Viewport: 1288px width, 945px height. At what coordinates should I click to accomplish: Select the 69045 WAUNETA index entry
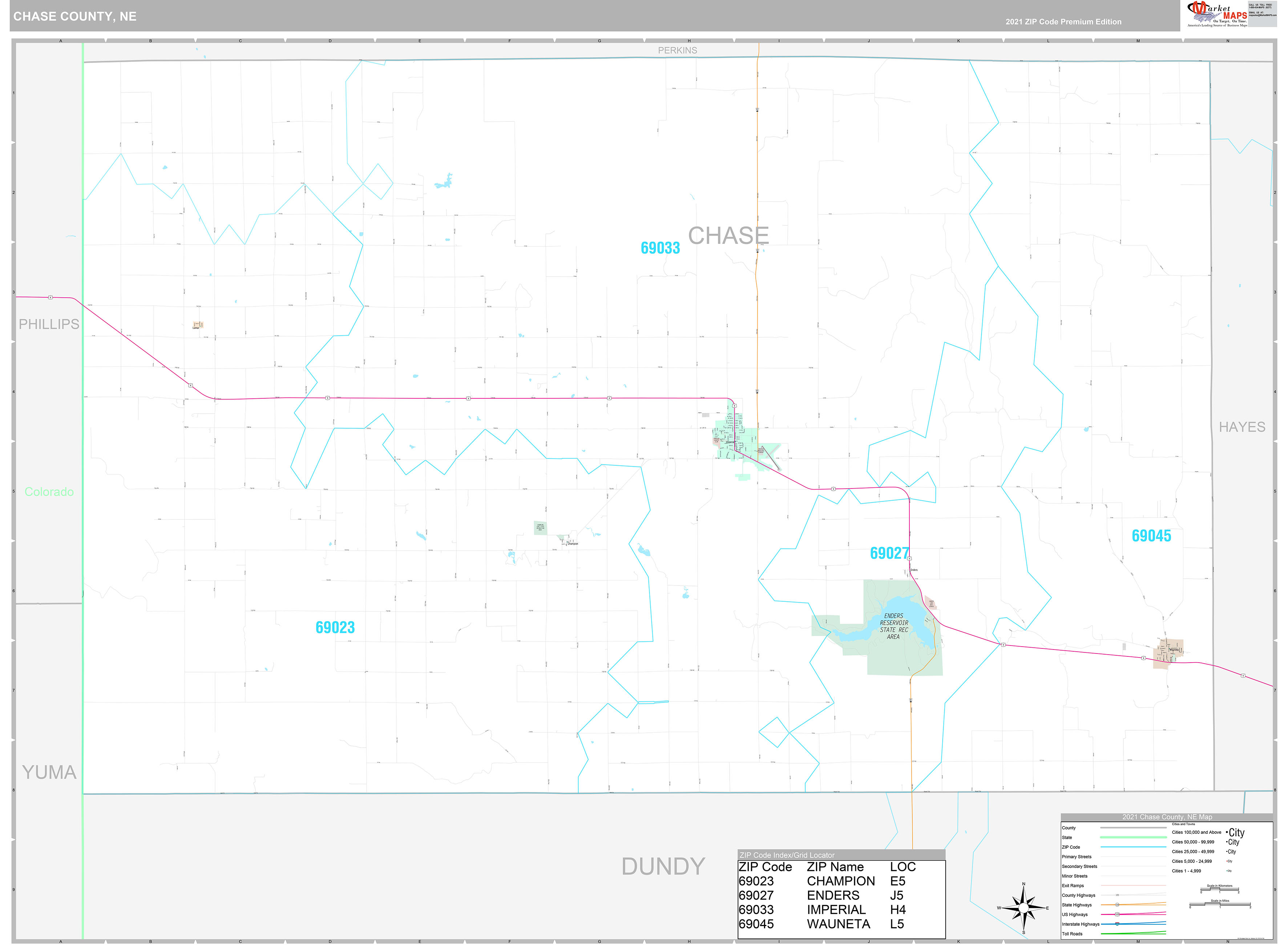800,924
